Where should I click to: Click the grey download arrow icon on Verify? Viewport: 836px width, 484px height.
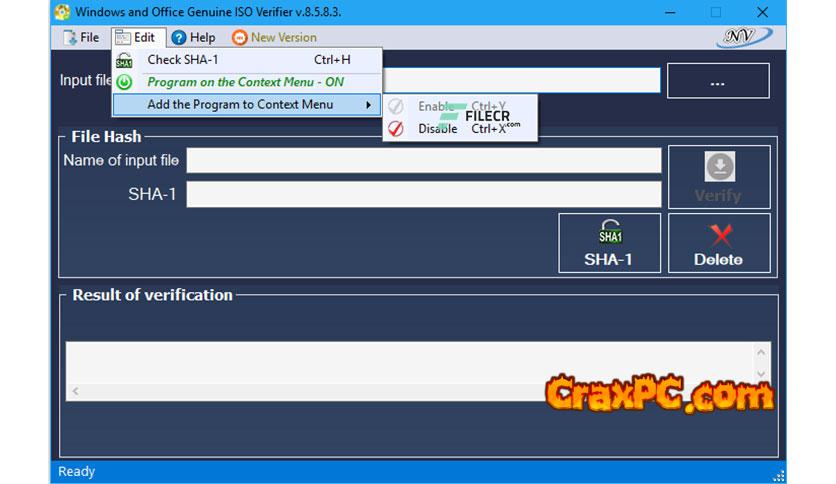[x=719, y=167]
